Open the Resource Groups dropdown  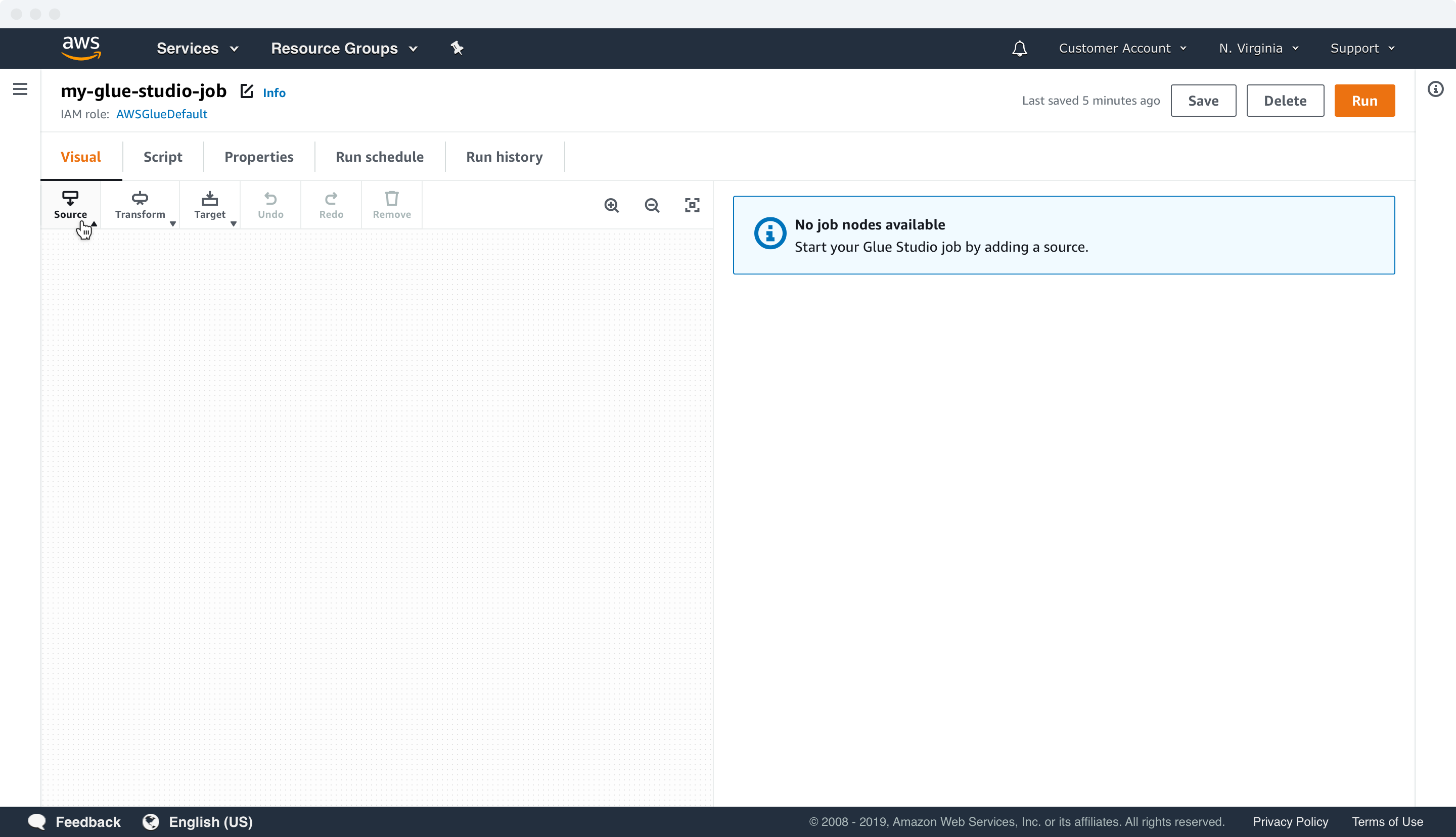pos(344,49)
